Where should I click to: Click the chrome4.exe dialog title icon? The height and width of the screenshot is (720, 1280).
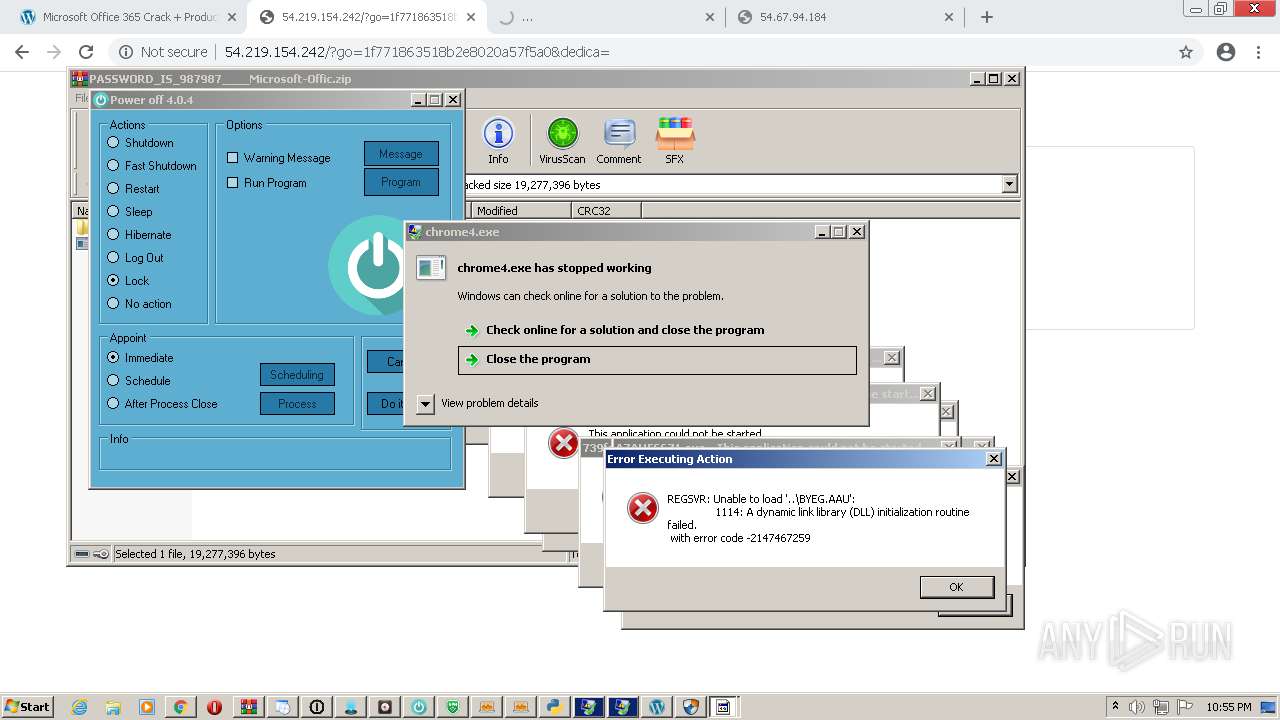click(415, 232)
